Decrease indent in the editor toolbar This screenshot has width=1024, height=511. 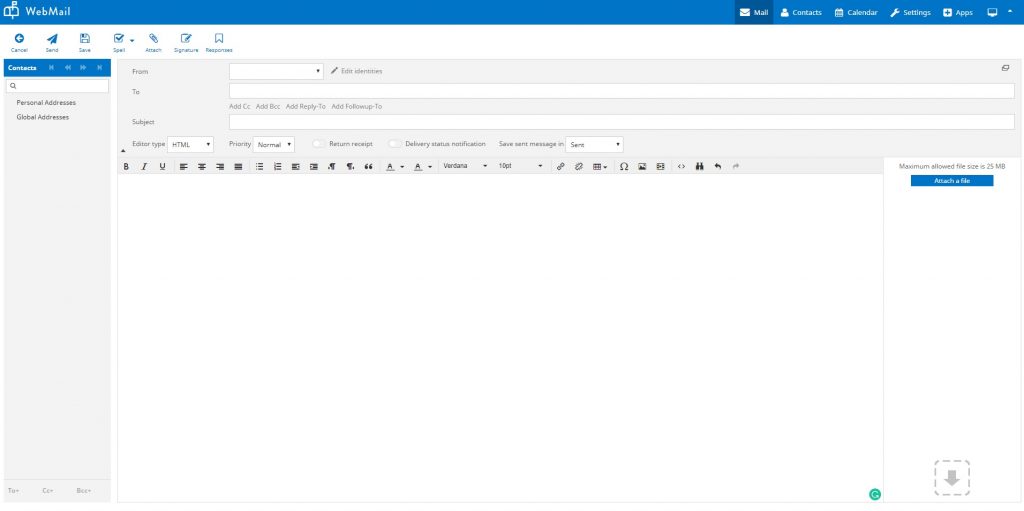pos(296,167)
